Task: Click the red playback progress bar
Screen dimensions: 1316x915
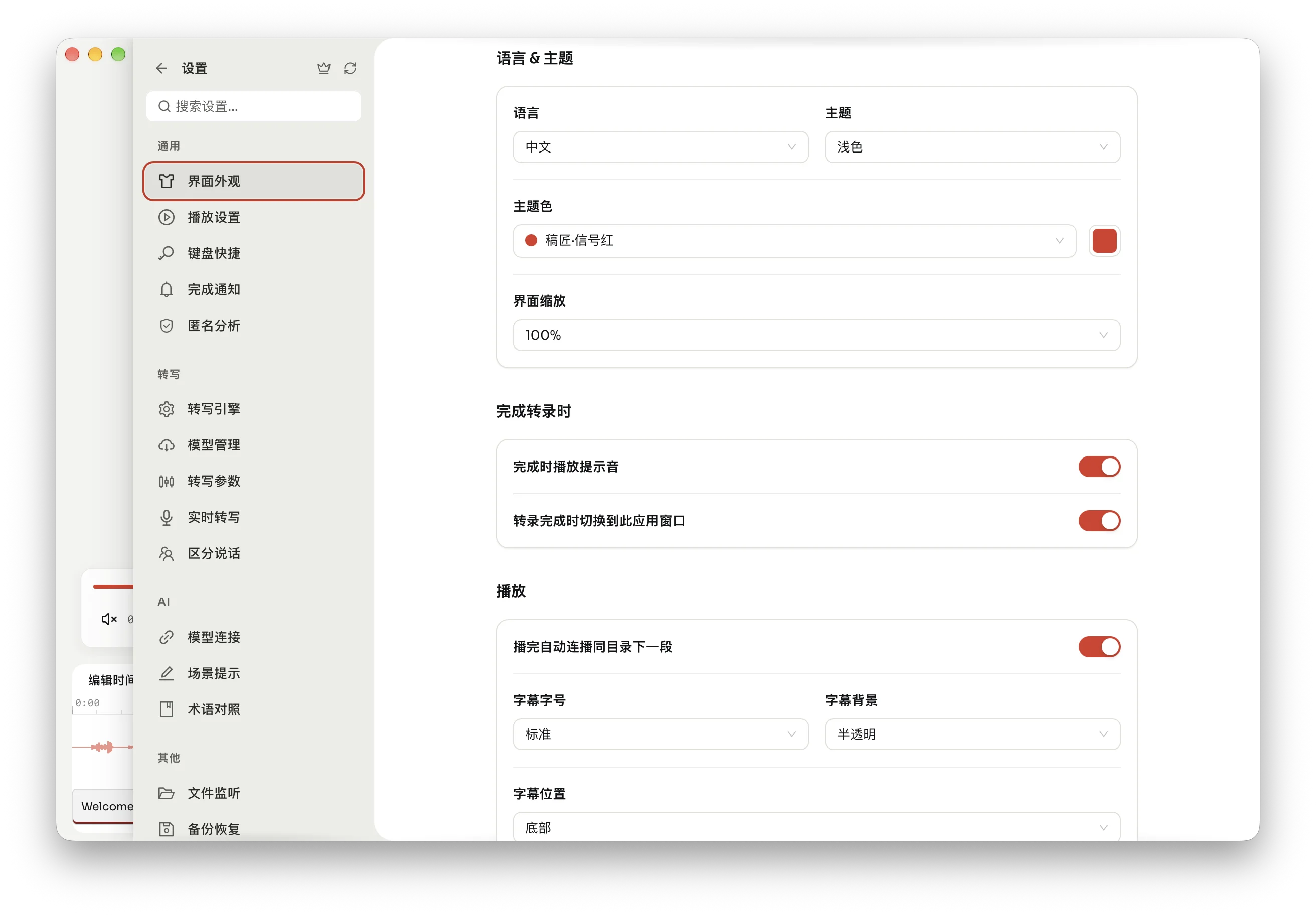Action: coord(113,586)
